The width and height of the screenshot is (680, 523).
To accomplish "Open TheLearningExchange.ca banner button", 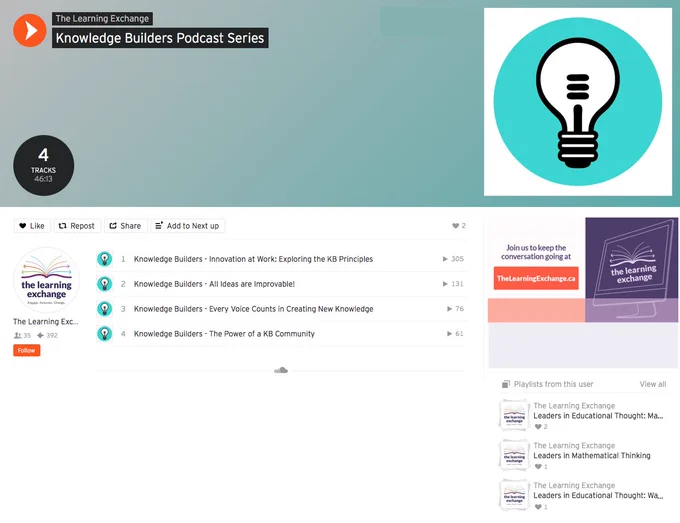I will [536, 278].
